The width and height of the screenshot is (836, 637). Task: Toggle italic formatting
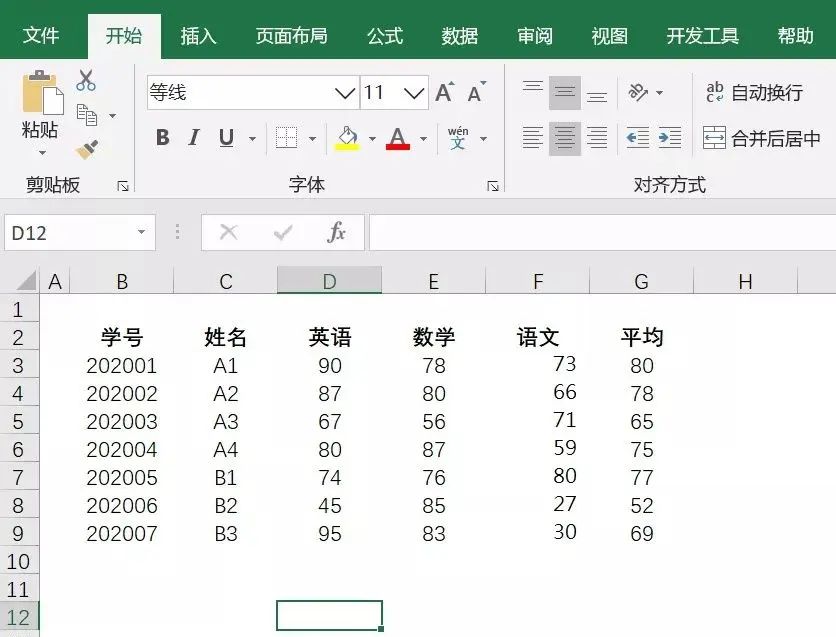pos(193,137)
